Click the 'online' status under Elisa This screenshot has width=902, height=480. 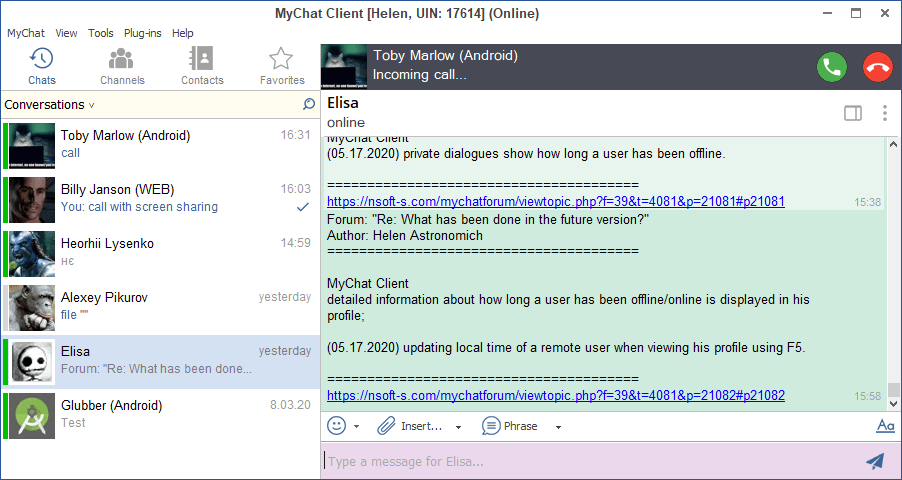(x=346, y=123)
